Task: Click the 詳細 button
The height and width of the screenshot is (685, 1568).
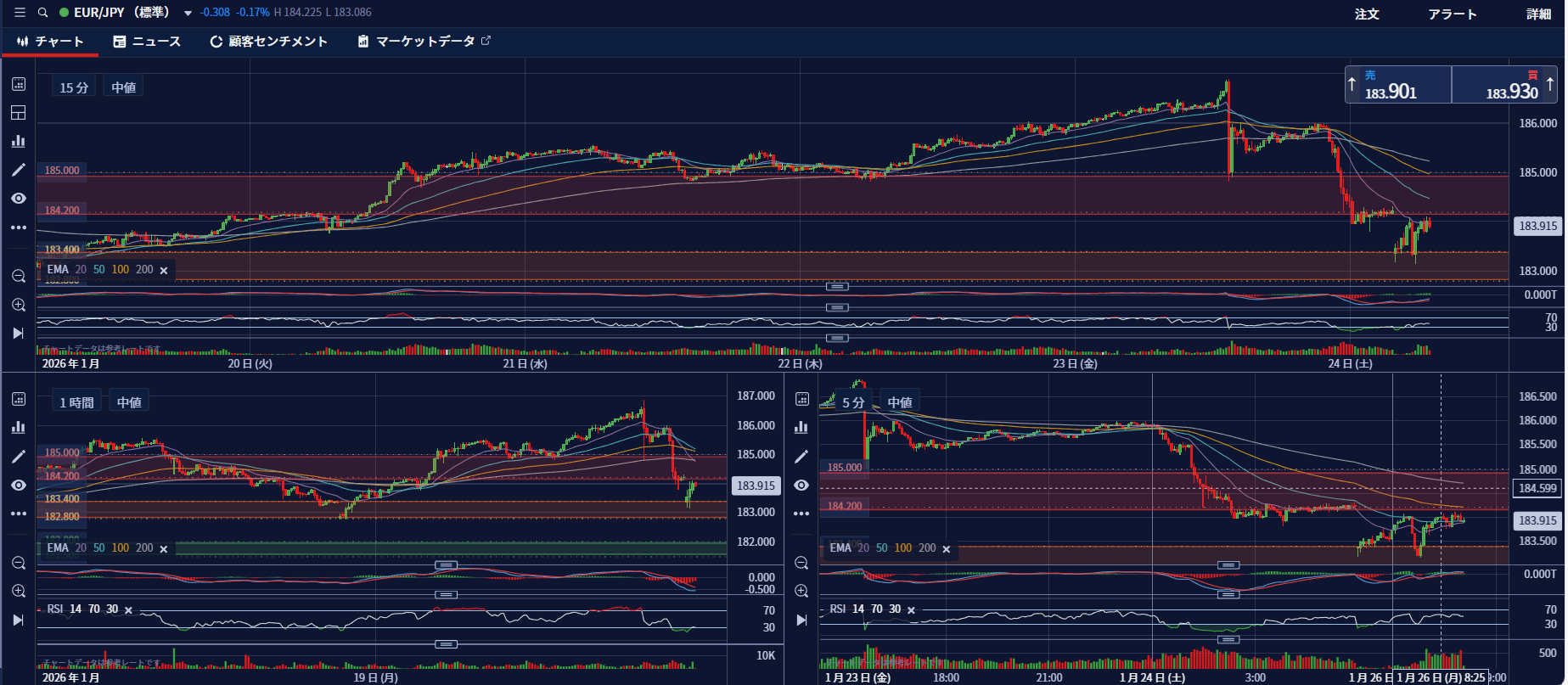Action: tap(1539, 14)
